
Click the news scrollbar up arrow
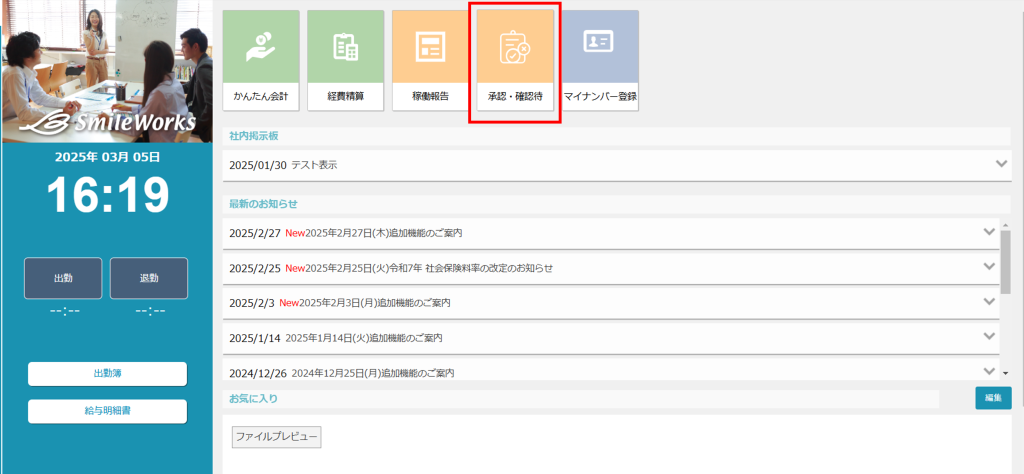(1005, 225)
